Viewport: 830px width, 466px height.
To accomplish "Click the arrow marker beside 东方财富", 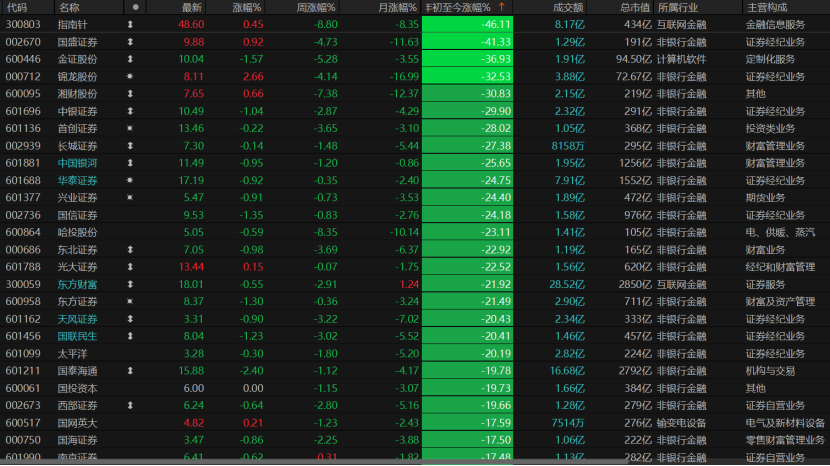I will (130, 284).
